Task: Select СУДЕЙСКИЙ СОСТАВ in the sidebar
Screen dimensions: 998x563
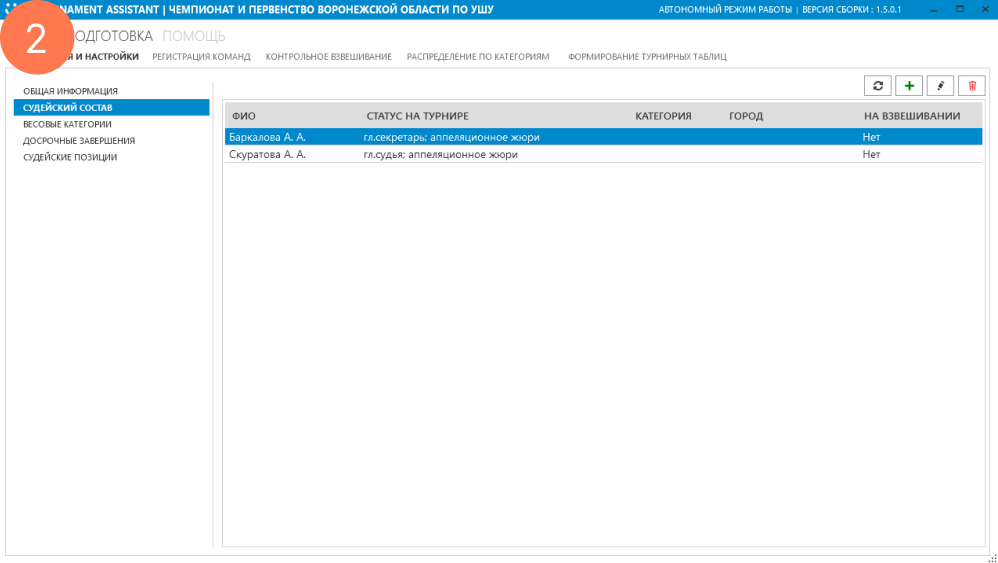Action: tap(68, 107)
